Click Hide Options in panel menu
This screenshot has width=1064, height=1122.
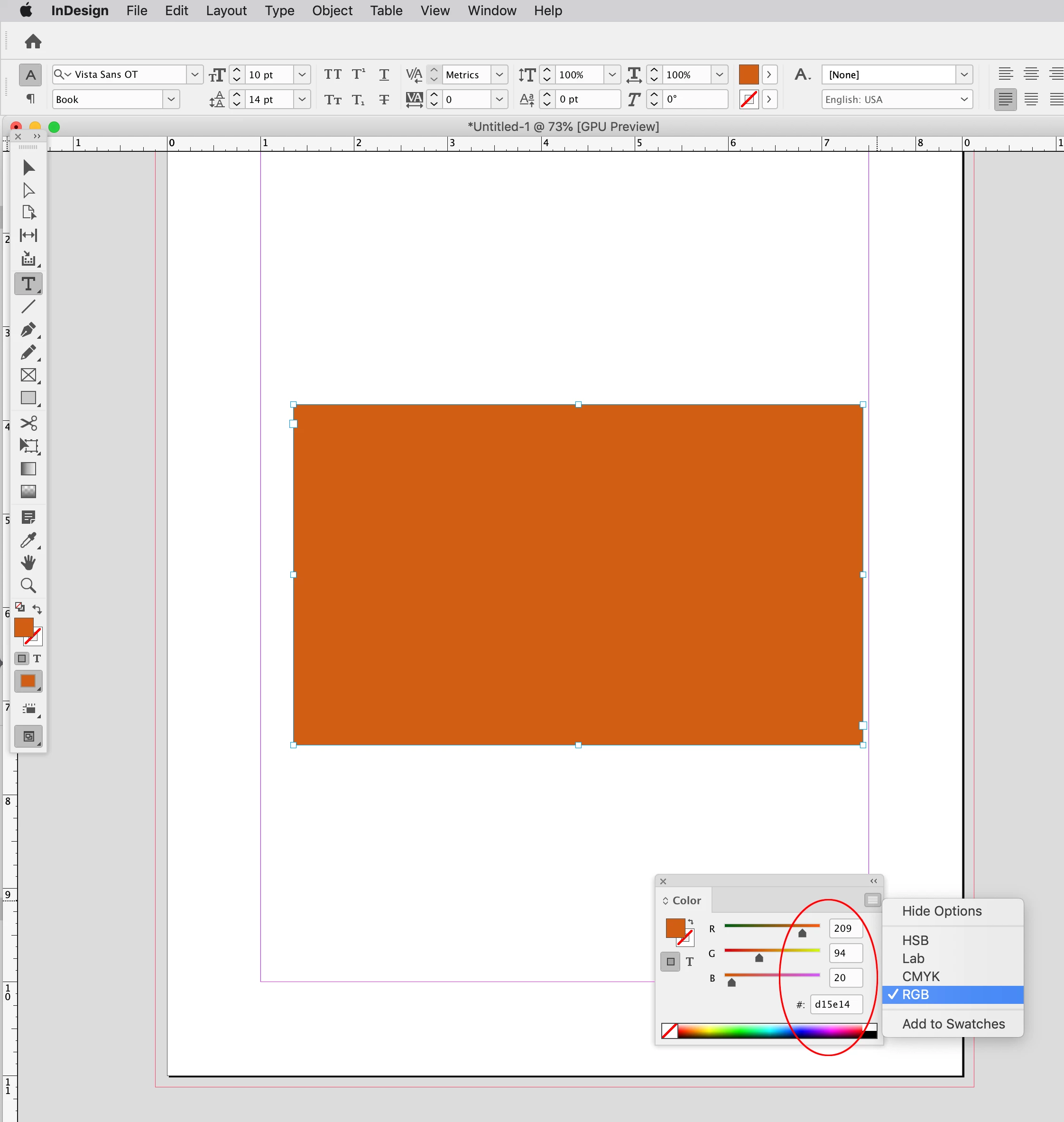(x=942, y=911)
